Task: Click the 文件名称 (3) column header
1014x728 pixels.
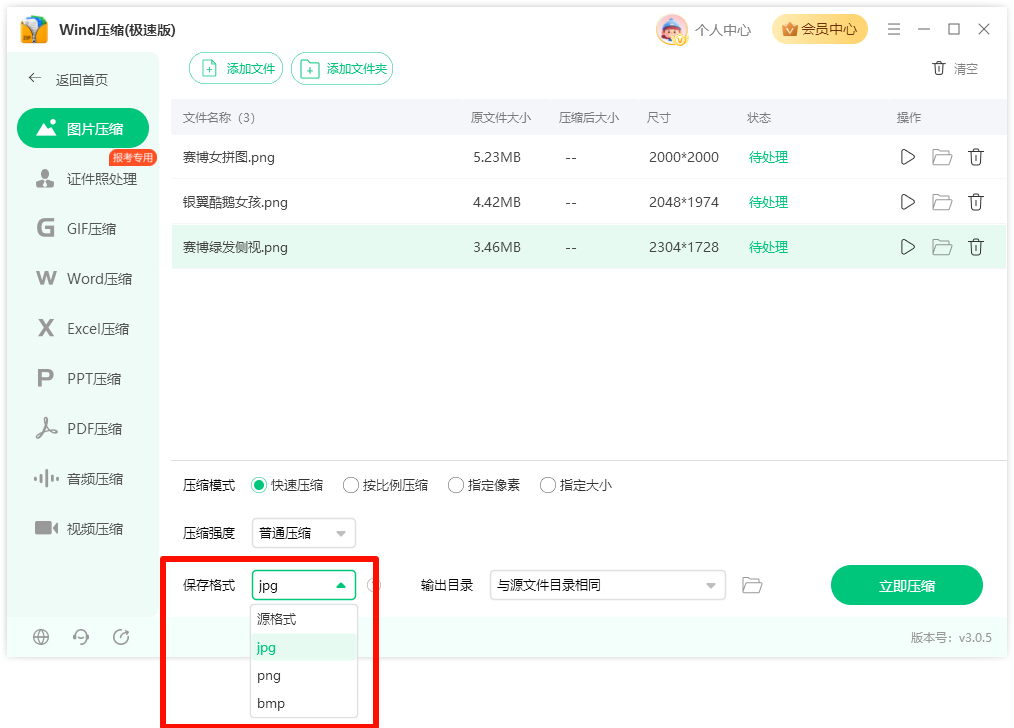Action: pos(219,118)
